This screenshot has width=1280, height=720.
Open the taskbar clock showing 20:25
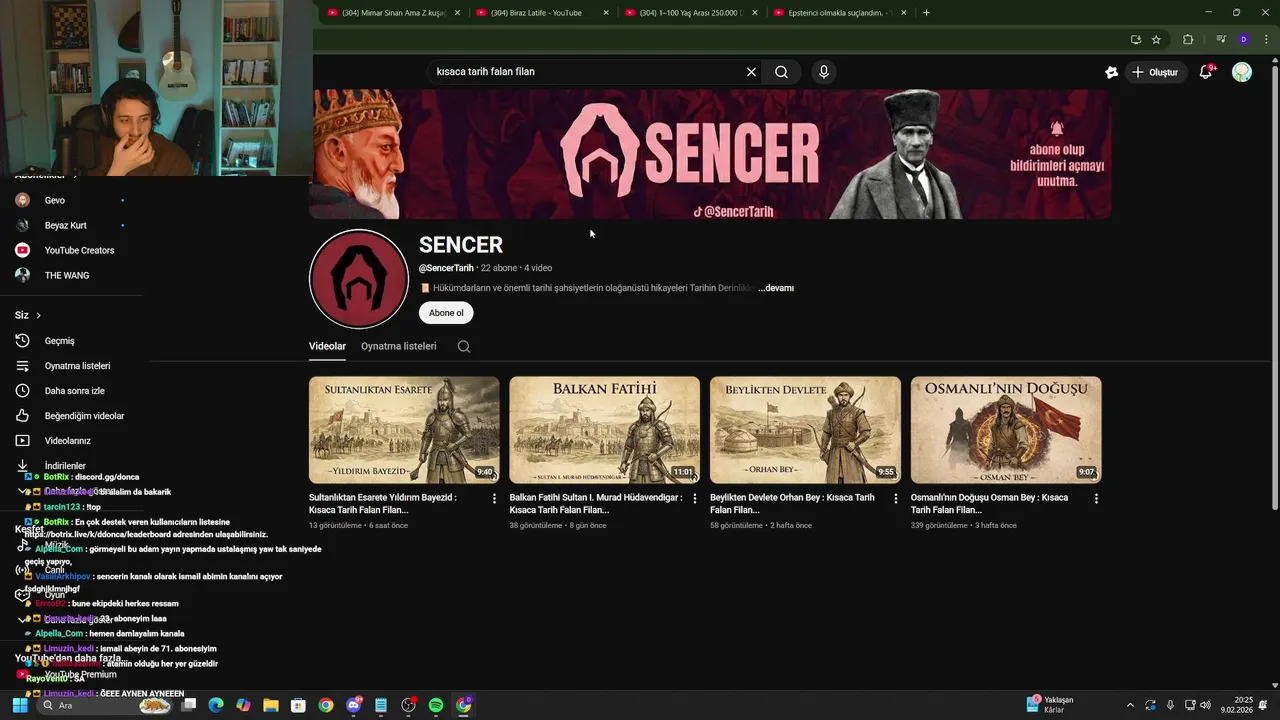[1236, 705]
